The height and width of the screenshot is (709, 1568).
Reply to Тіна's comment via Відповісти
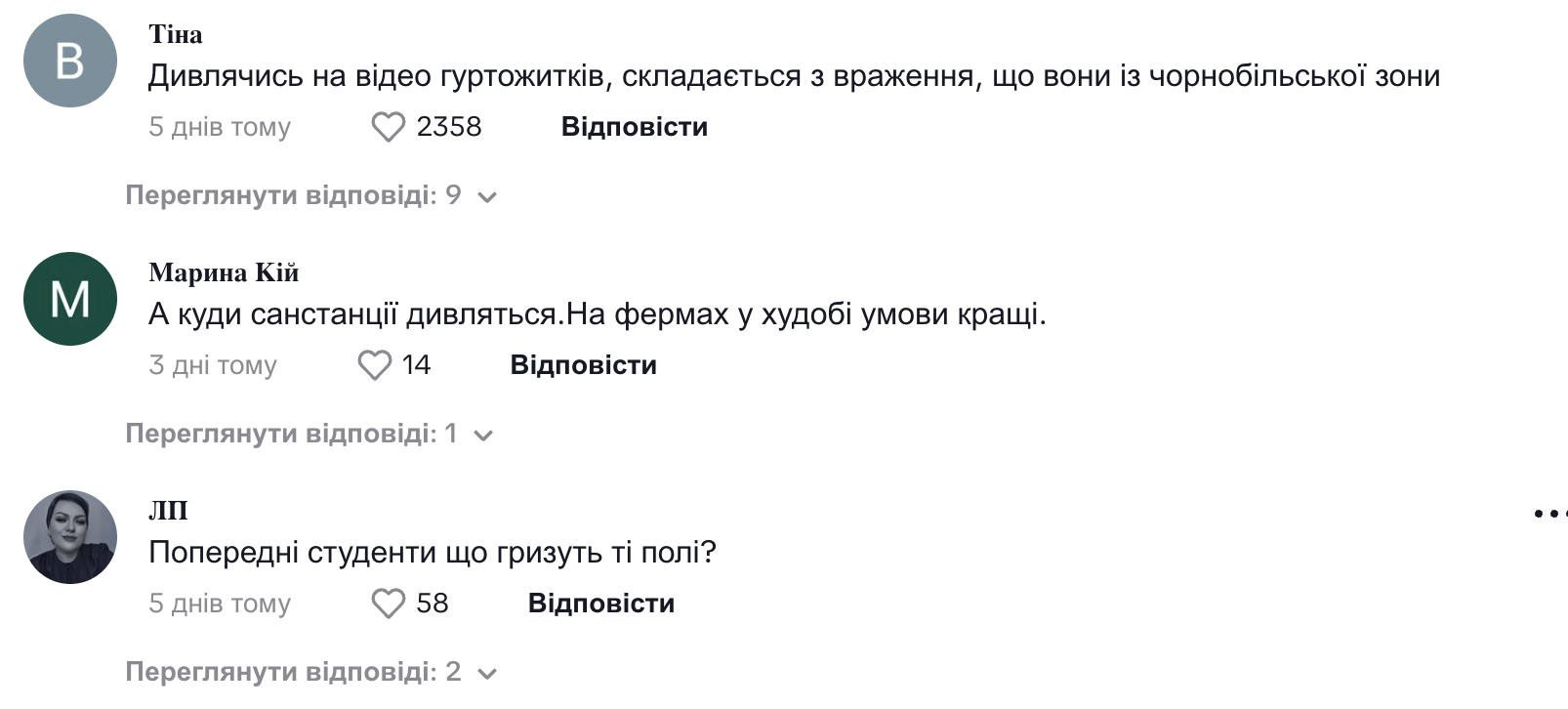pyautogui.click(x=635, y=127)
